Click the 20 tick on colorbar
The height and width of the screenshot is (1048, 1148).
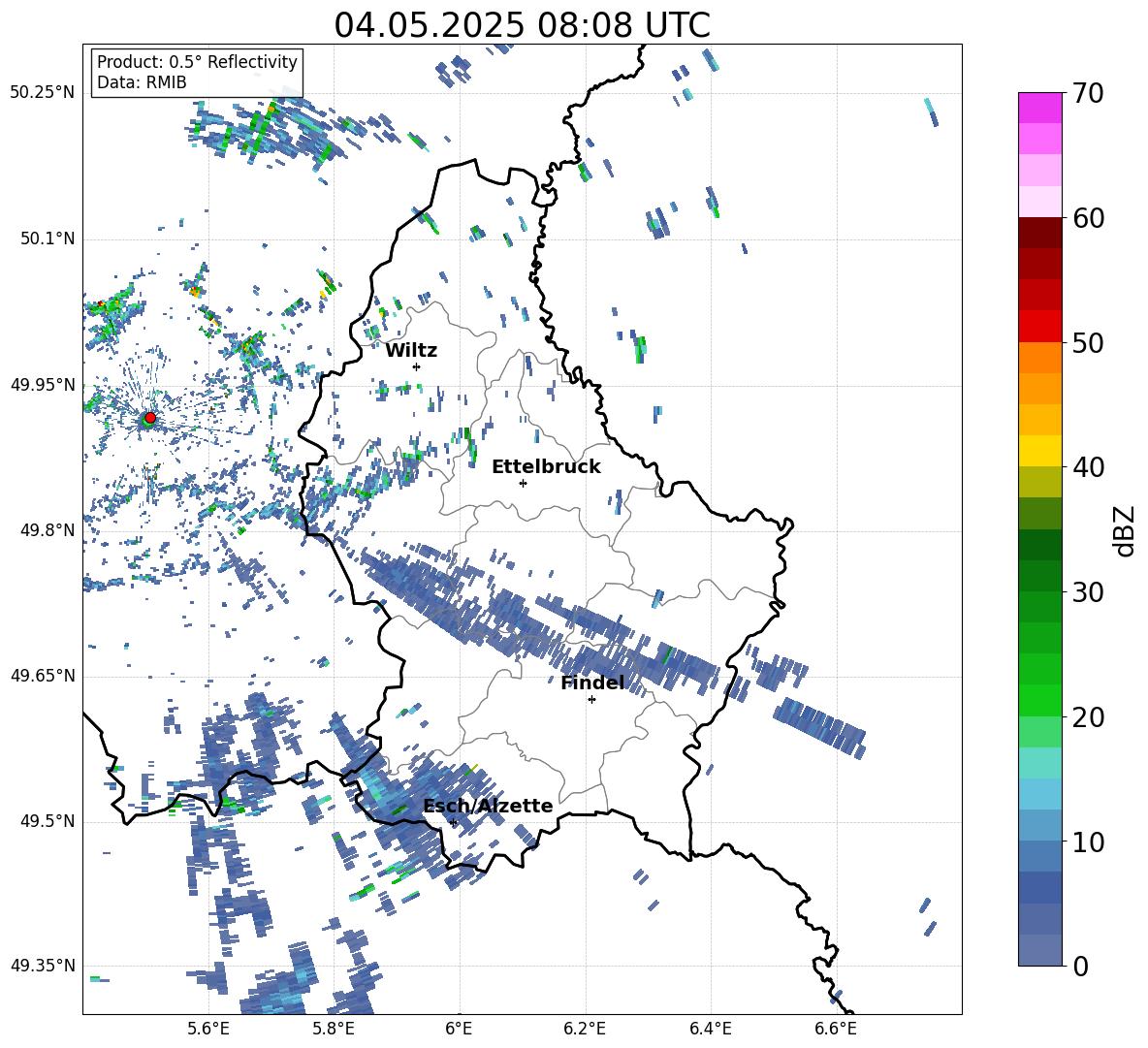click(1087, 717)
